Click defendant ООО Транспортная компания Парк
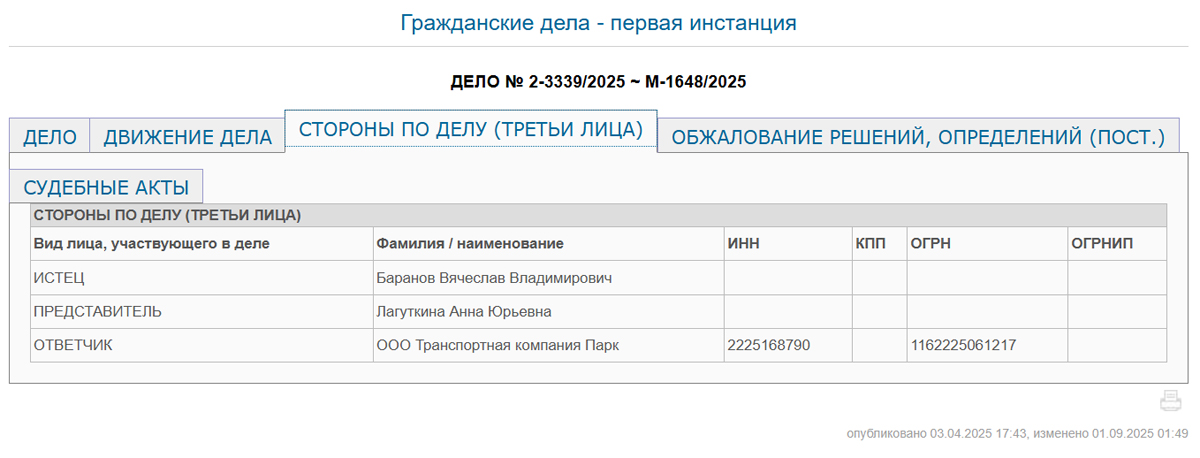Screen dimensions: 1200x458 tap(497, 345)
